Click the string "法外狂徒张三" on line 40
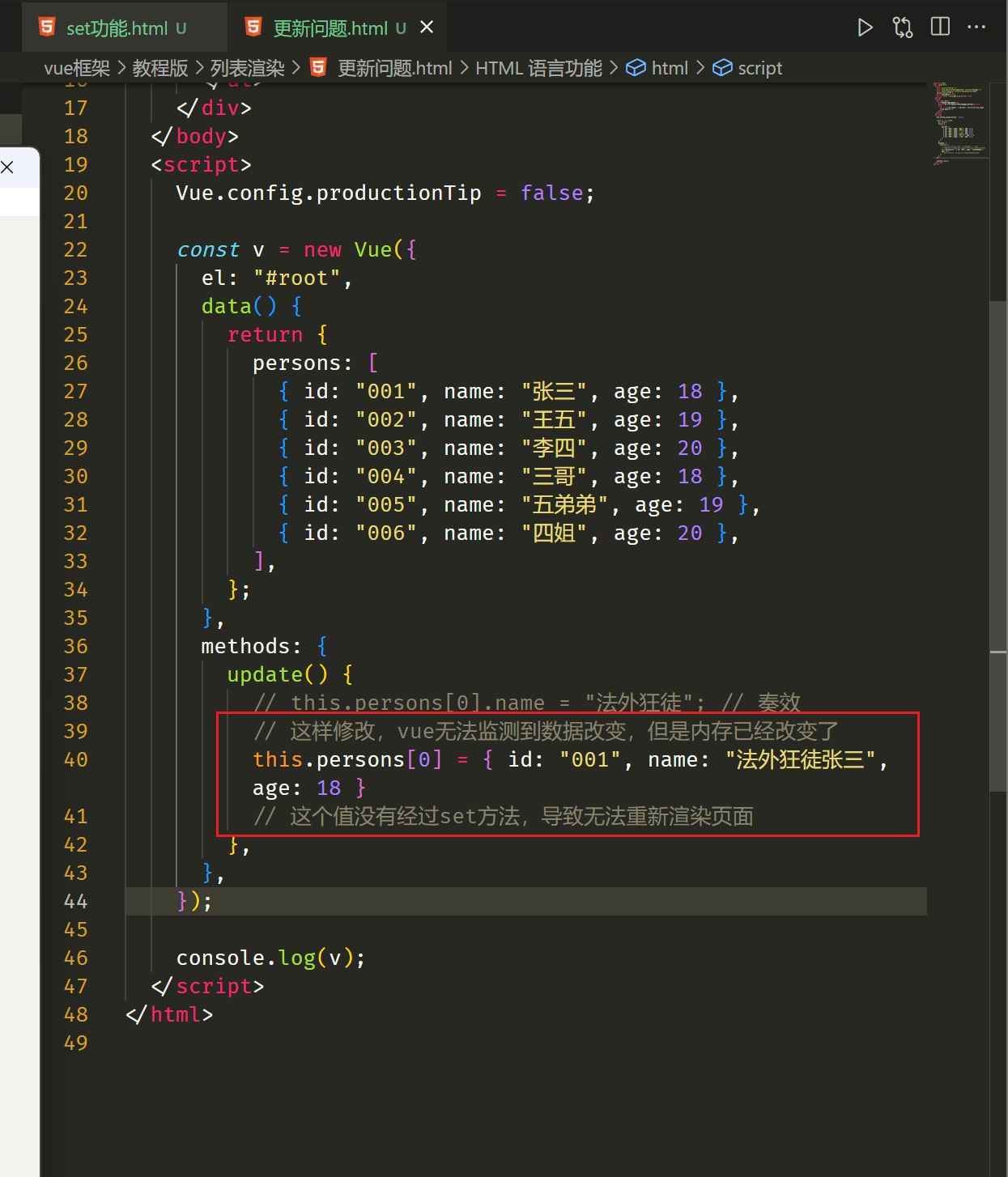The height and width of the screenshot is (1177, 1008). click(802, 759)
